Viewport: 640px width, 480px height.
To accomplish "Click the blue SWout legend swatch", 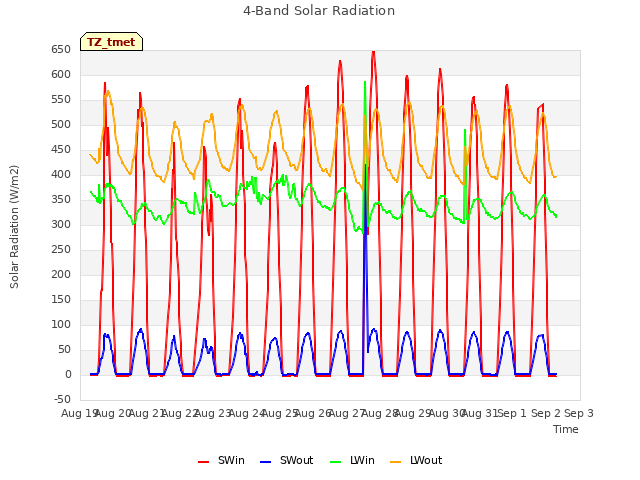I will coord(265,462).
